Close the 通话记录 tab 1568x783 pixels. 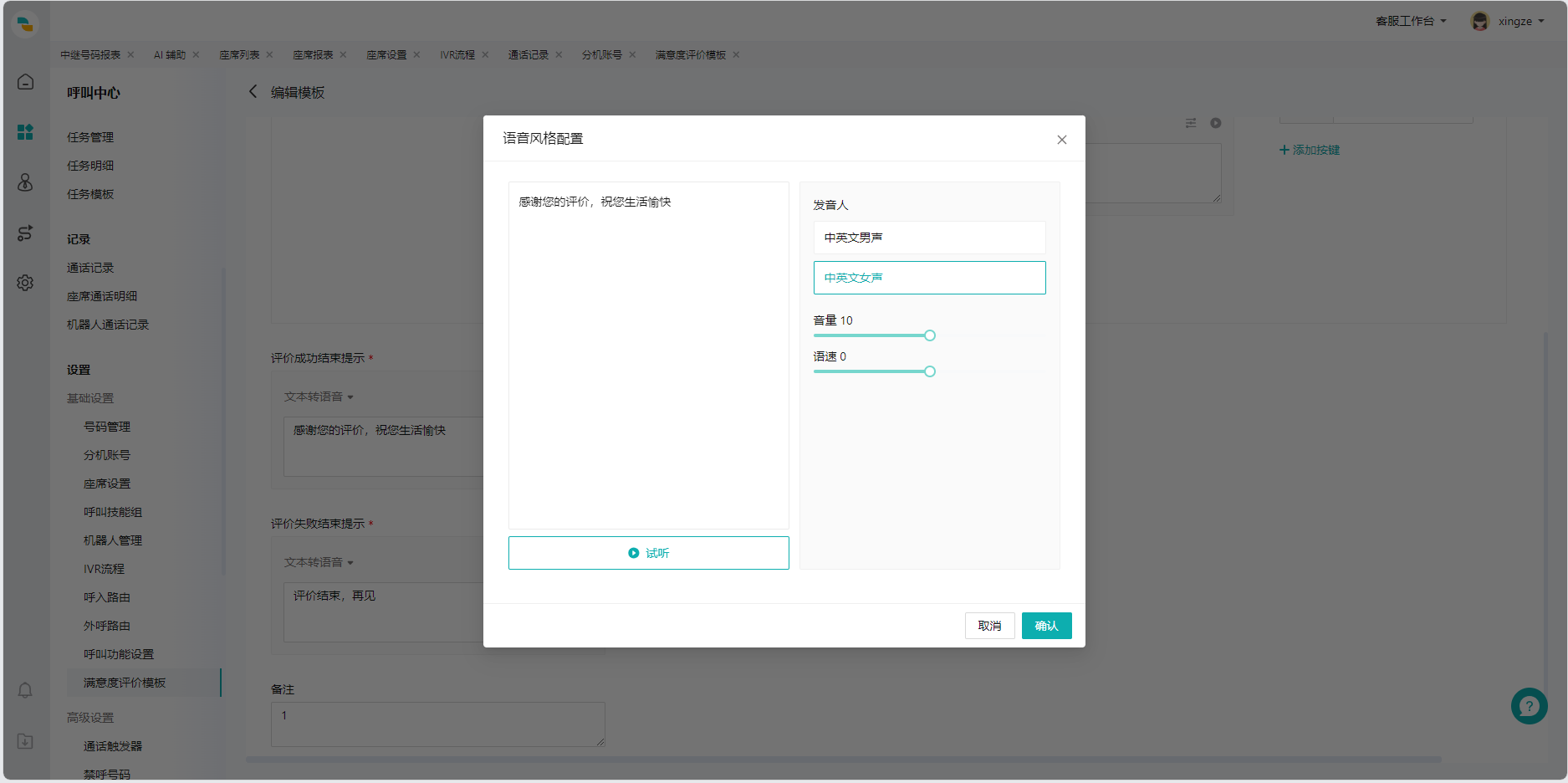(x=559, y=55)
